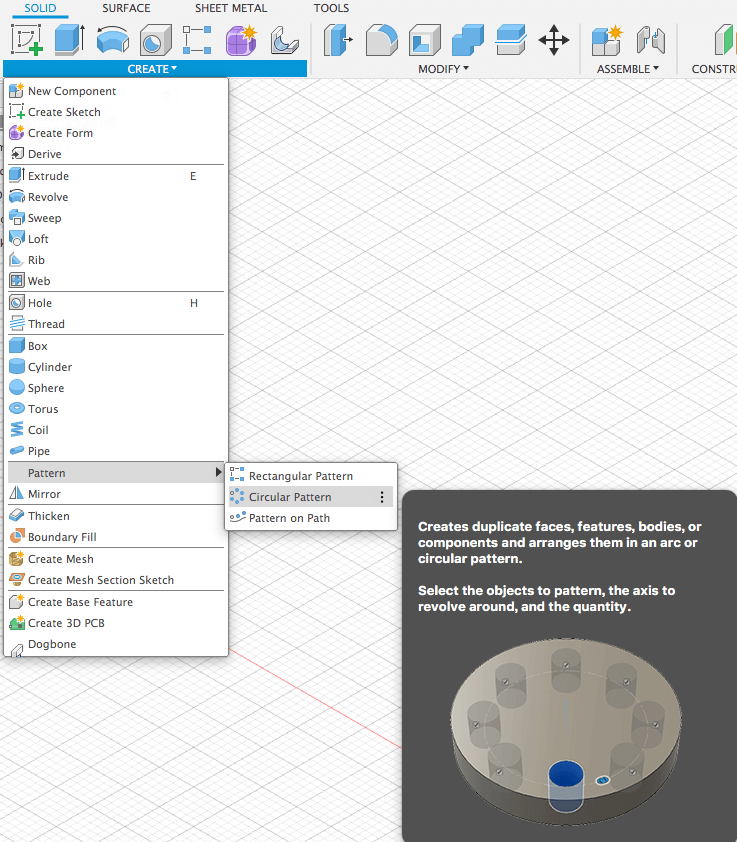
Task: Choose Circular Pattern from the submenu
Action: coord(290,497)
